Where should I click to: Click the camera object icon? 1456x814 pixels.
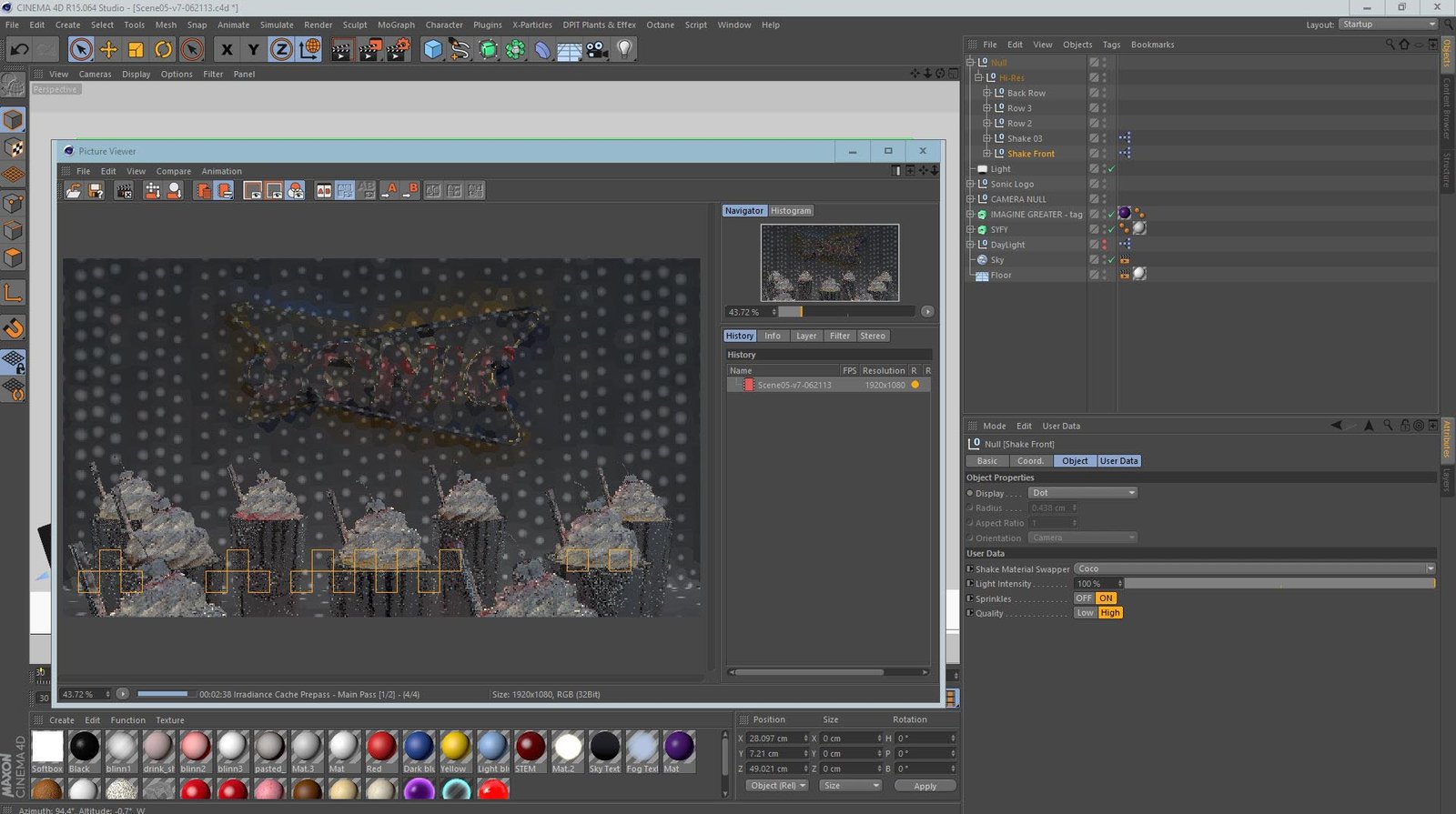[597, 50]
